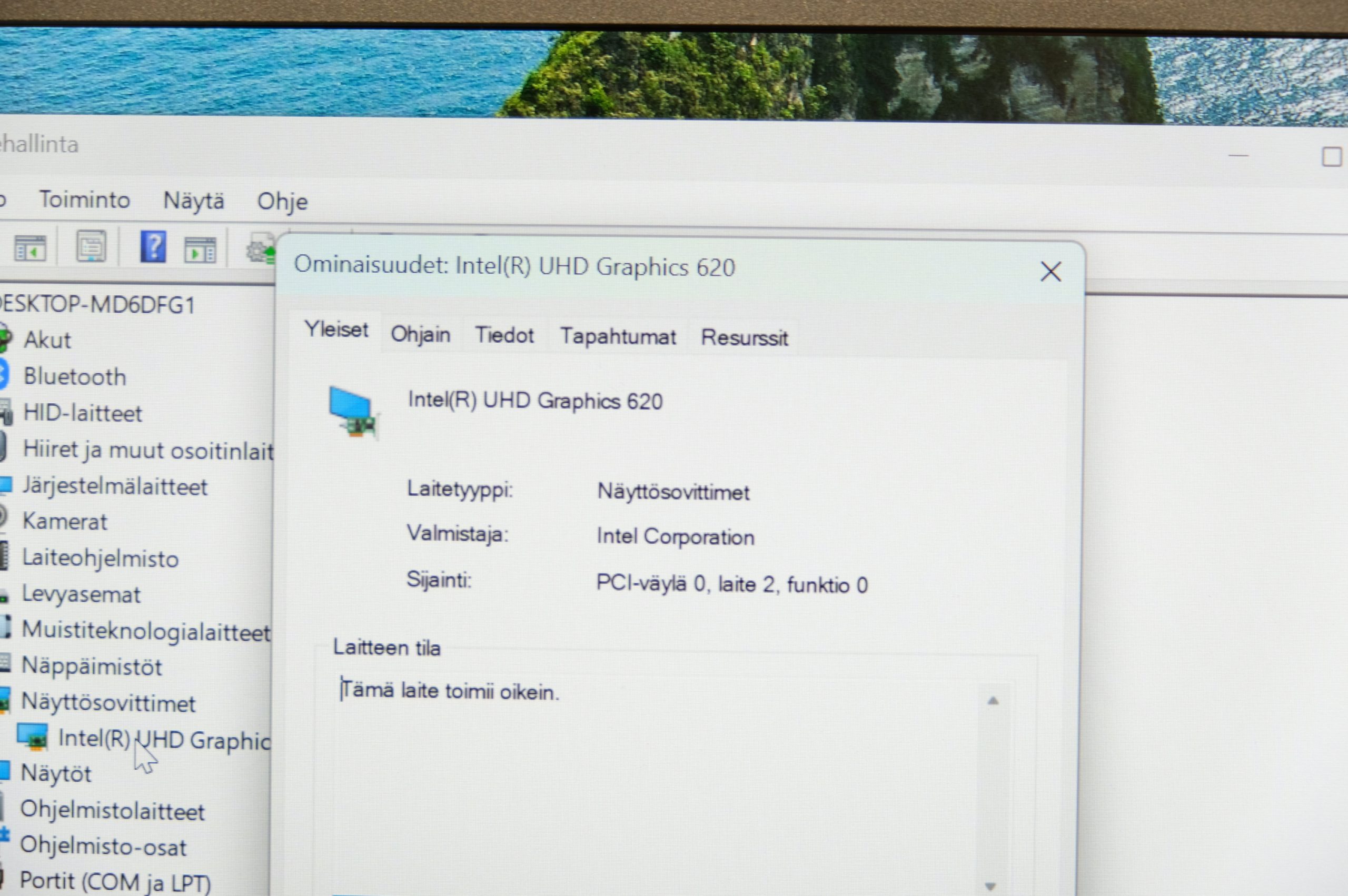Click the scroll down arrow in Laitteen tila

tap(991, 887)
